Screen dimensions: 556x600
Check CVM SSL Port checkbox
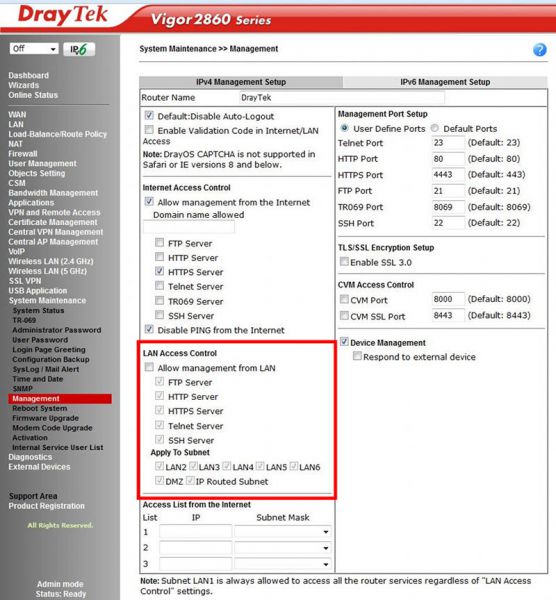coord(344,316)
